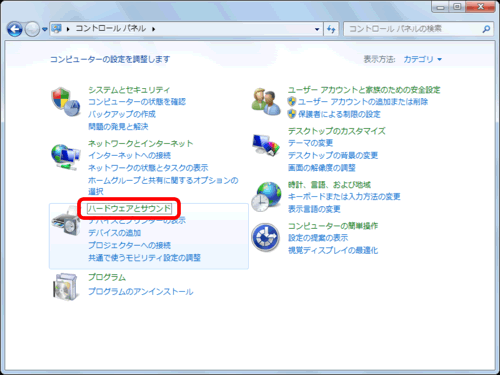
Task: Open デバイスの追加 link
Action: [x=114, y=233]
